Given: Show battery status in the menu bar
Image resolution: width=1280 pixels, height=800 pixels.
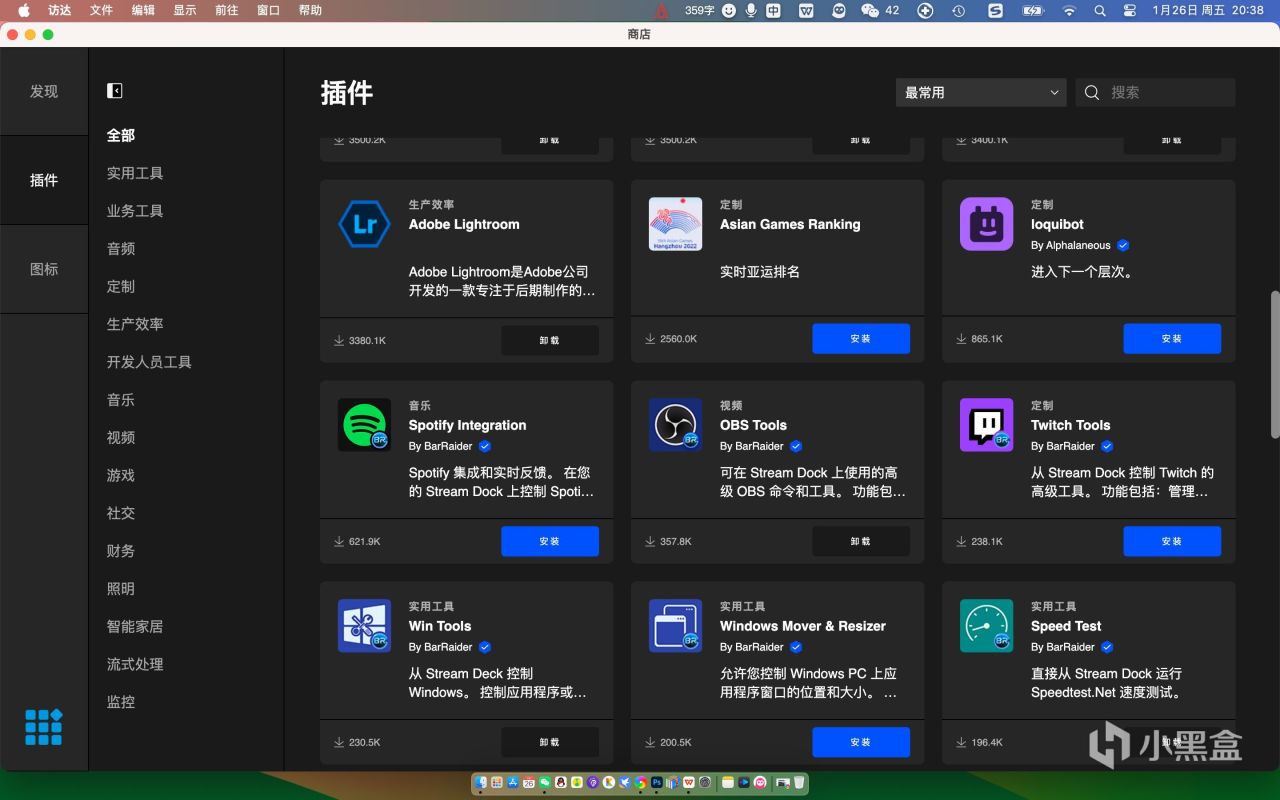Looking at the screenshot, I should pyautogui.click(x=1033, y=10).
